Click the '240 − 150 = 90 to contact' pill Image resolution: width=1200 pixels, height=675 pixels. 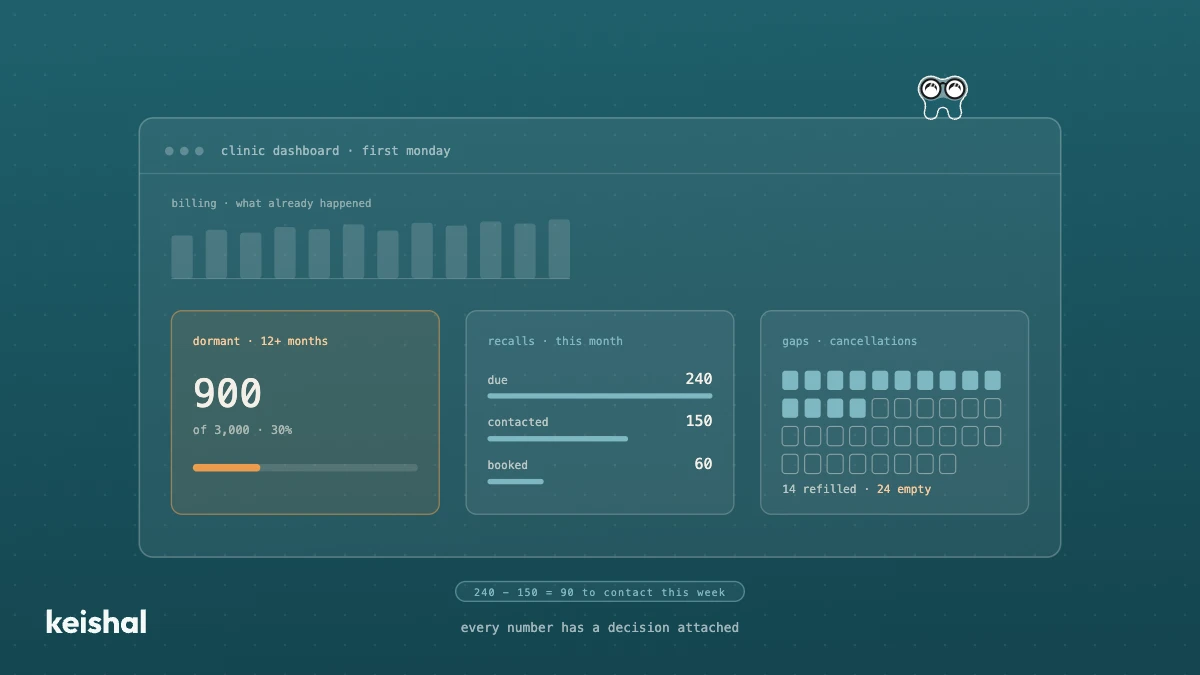[600, 592]
